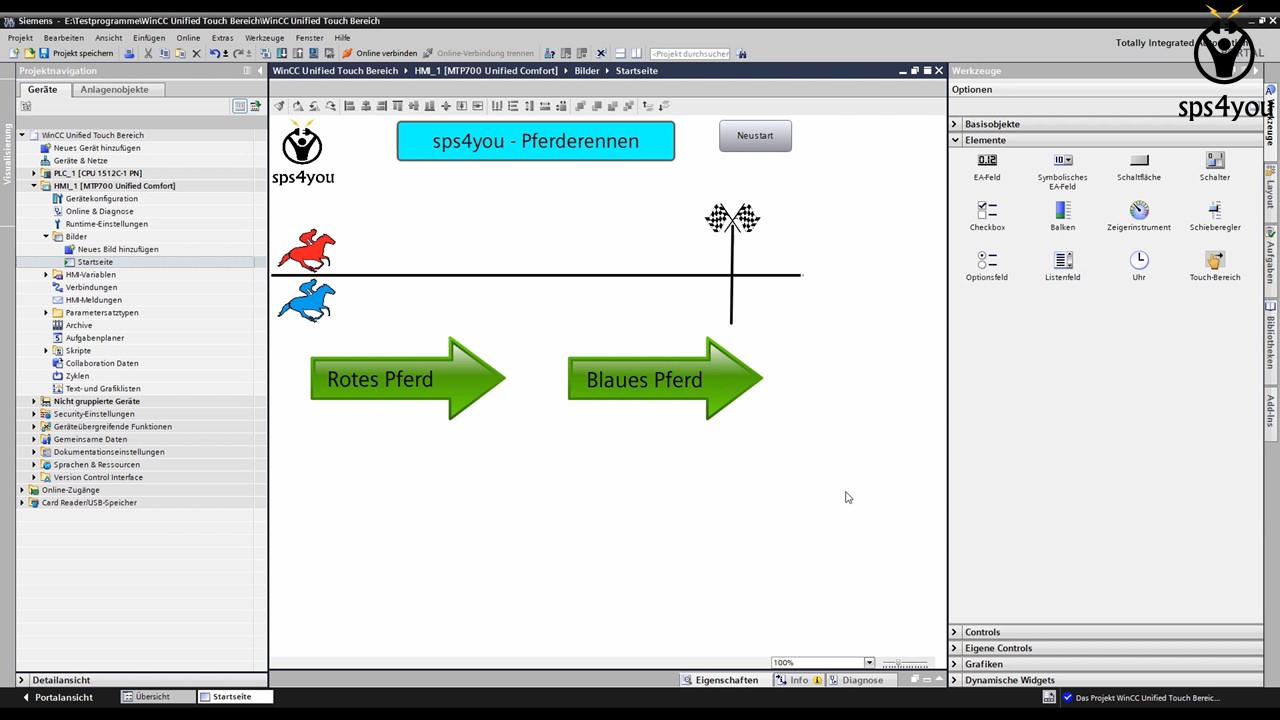1280x720 pixels.
Task: Select the Balken bar element
Action: pyautogui.click(x=1062, y=211)
